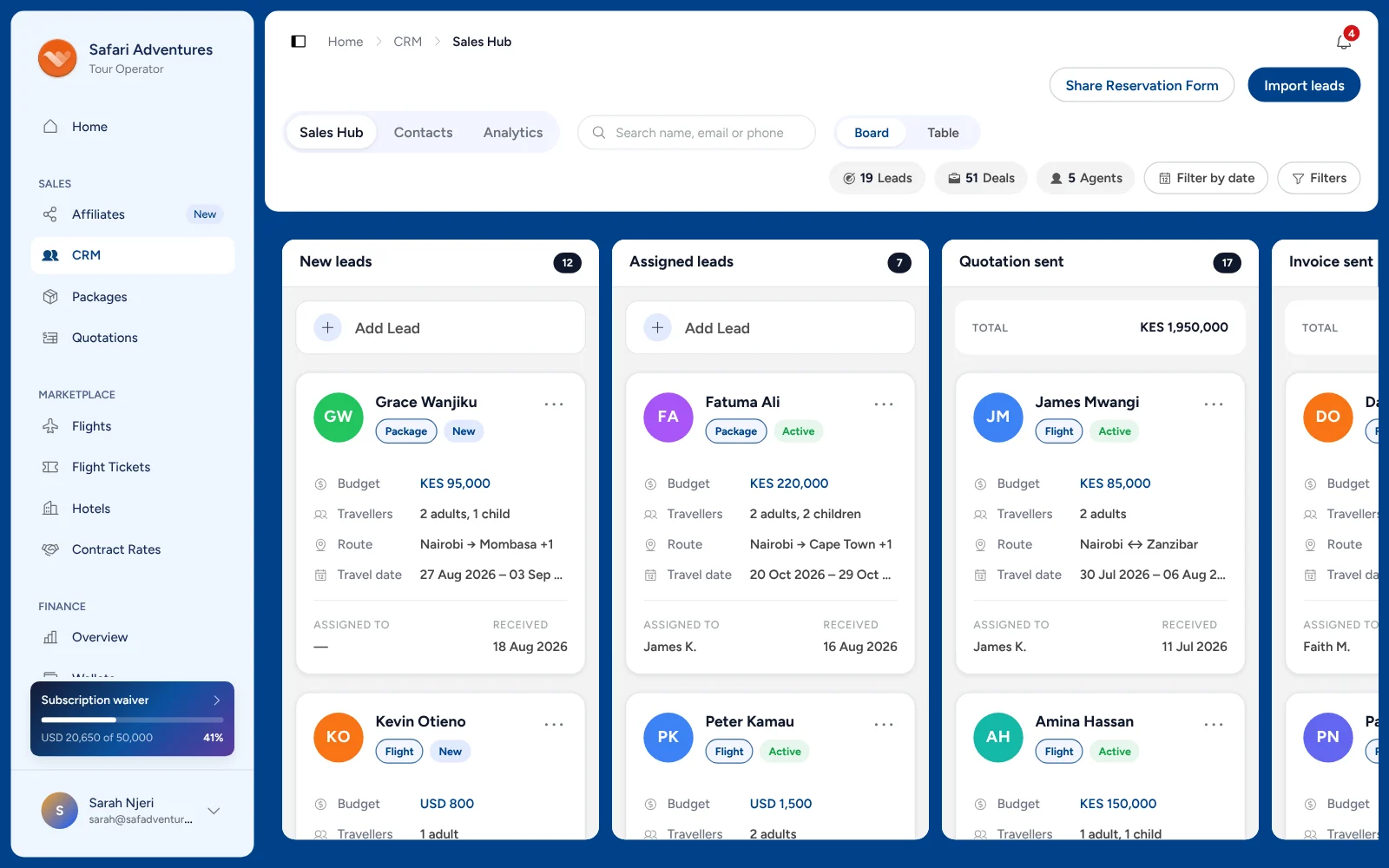Toggle the 19 Leads chip
Viewport: 1389px width, 868px height.
tap(878, 178)
